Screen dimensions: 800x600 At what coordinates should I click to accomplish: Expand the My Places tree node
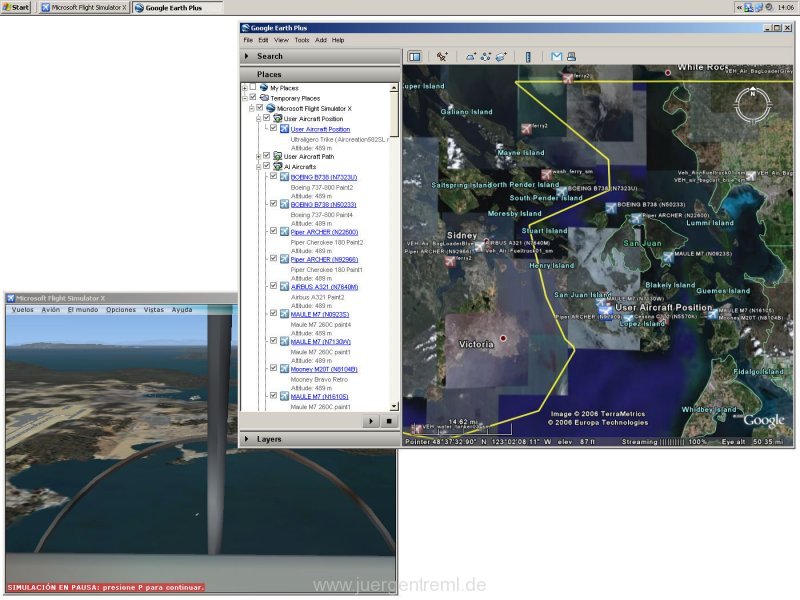(x=245, y=88)
